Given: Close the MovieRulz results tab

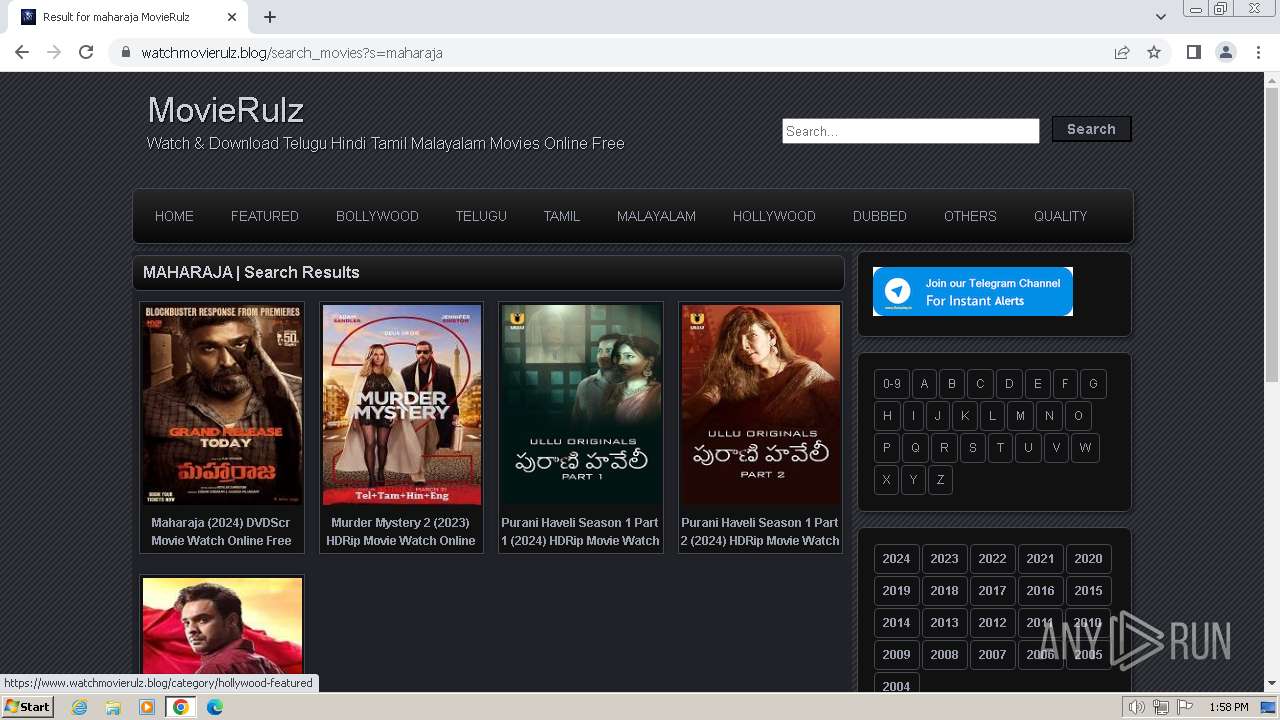Looking at the screenshot, I should (x=232, y=17).
